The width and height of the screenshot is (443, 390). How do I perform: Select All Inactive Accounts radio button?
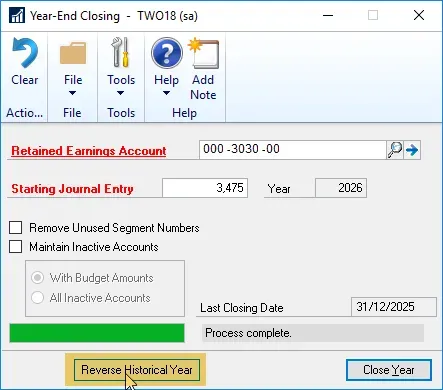click(x=37, y=297)
